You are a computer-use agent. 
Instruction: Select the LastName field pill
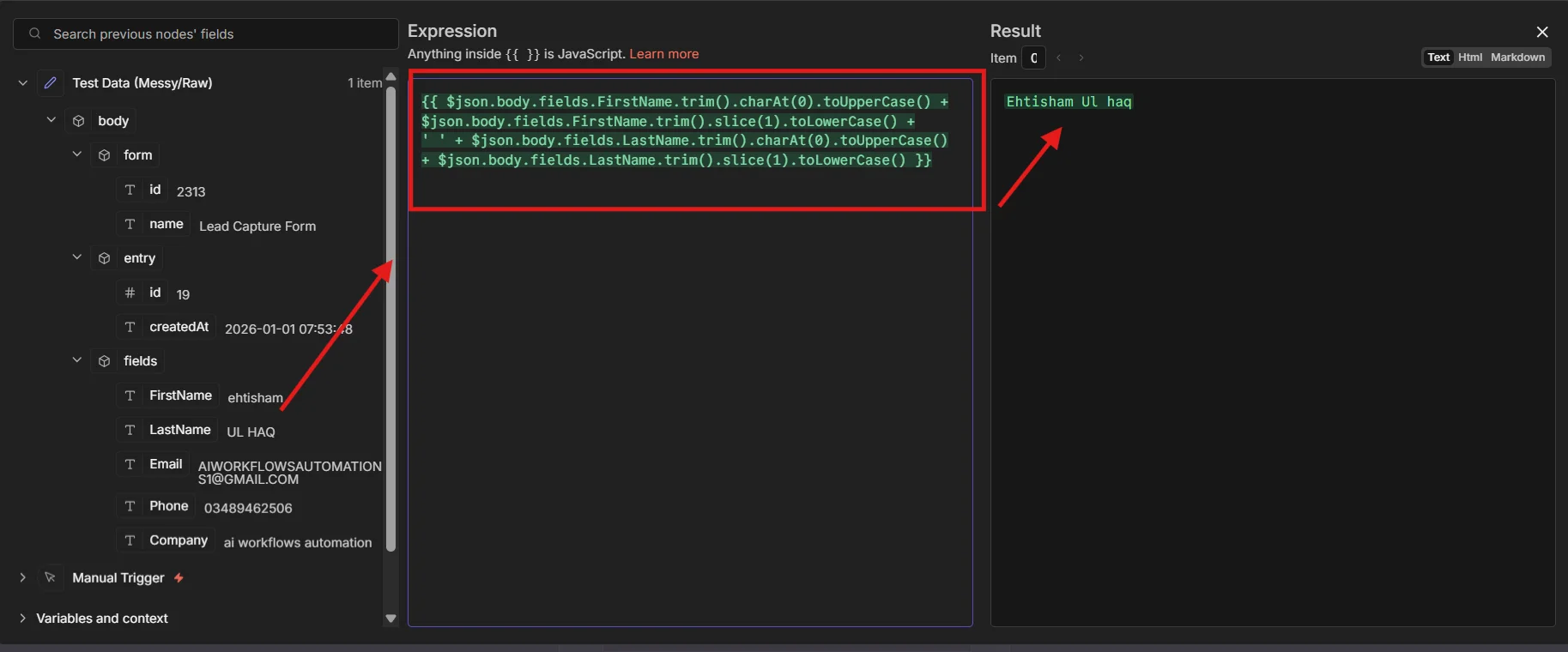pos(166,430)
